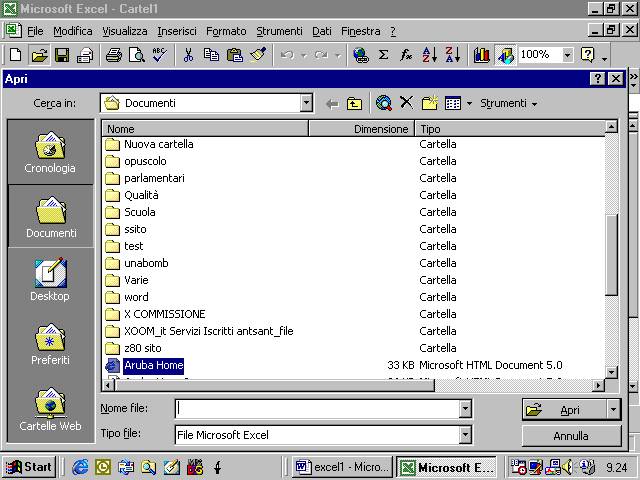
Task: Open the Strumenti menu in menu bar
Action: pos(279,31)
